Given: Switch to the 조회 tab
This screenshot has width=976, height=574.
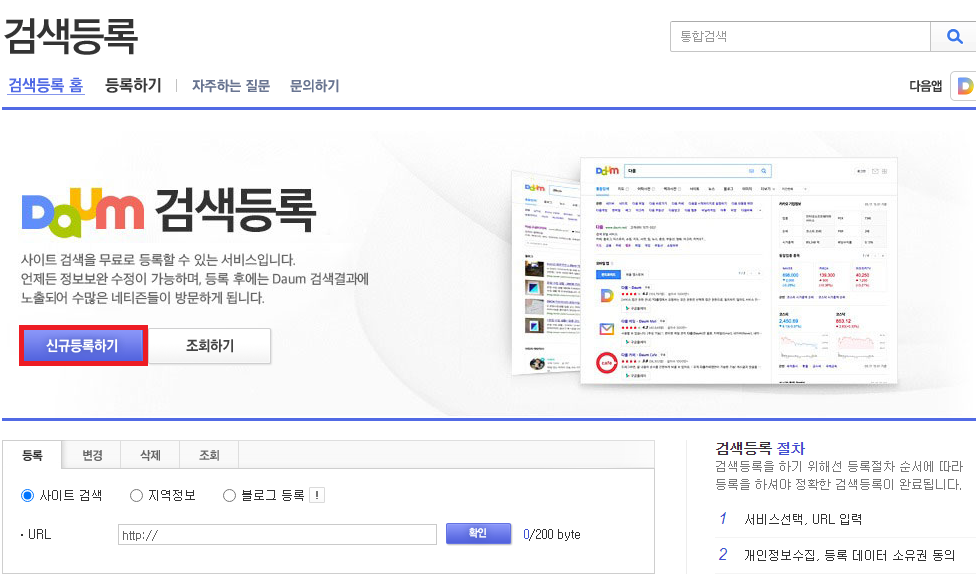Looking at the screenshot, I should (x=209, y=455).
